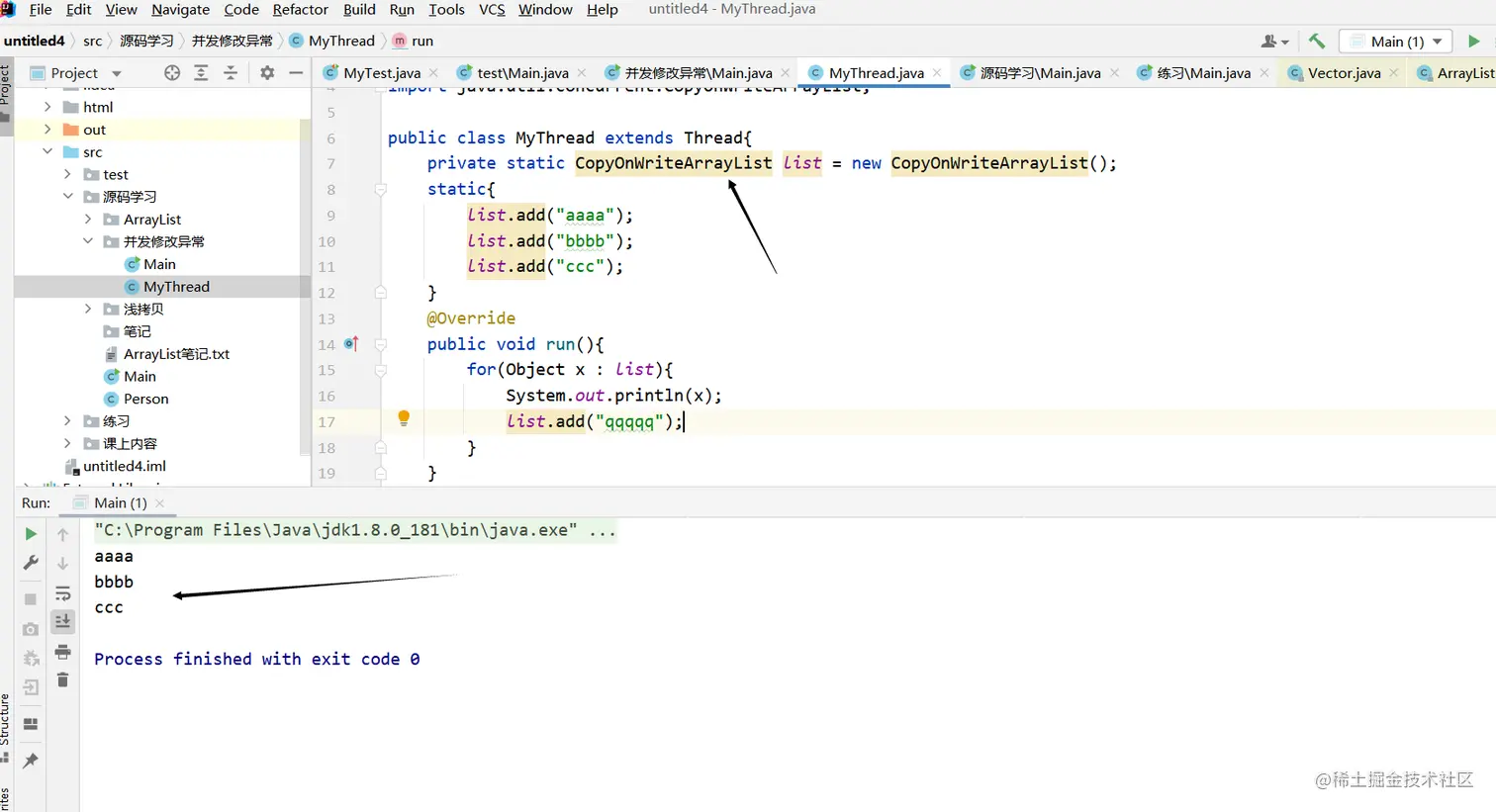The height and width of the screenshot is (812, 1496).
Task: Open the VCS menu
Action: pos(492,9)
